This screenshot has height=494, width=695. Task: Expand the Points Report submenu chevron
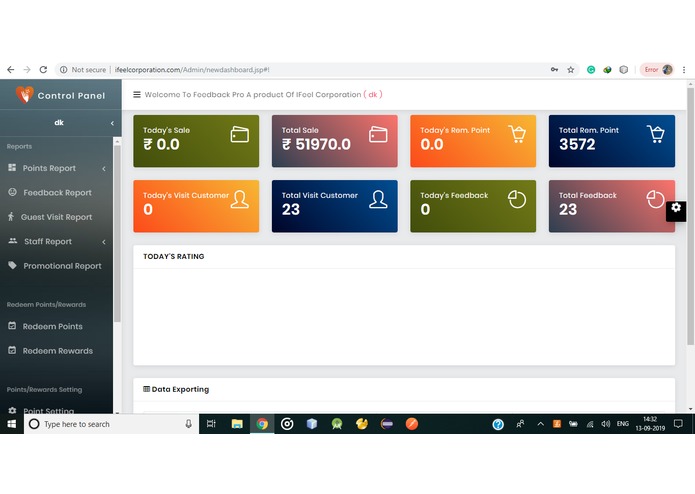[x=104, y=168]
